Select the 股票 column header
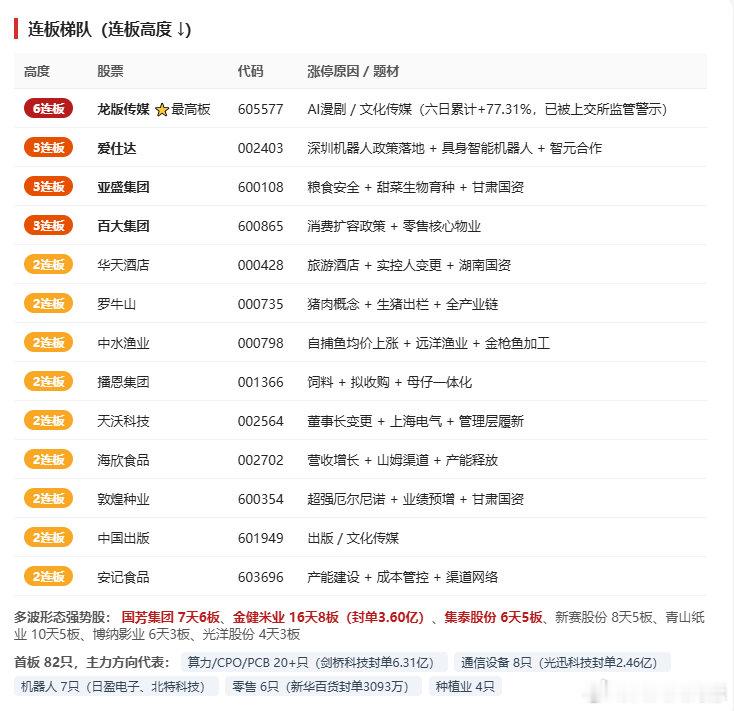This screenshot has height=711, width=734. [110, 71]
